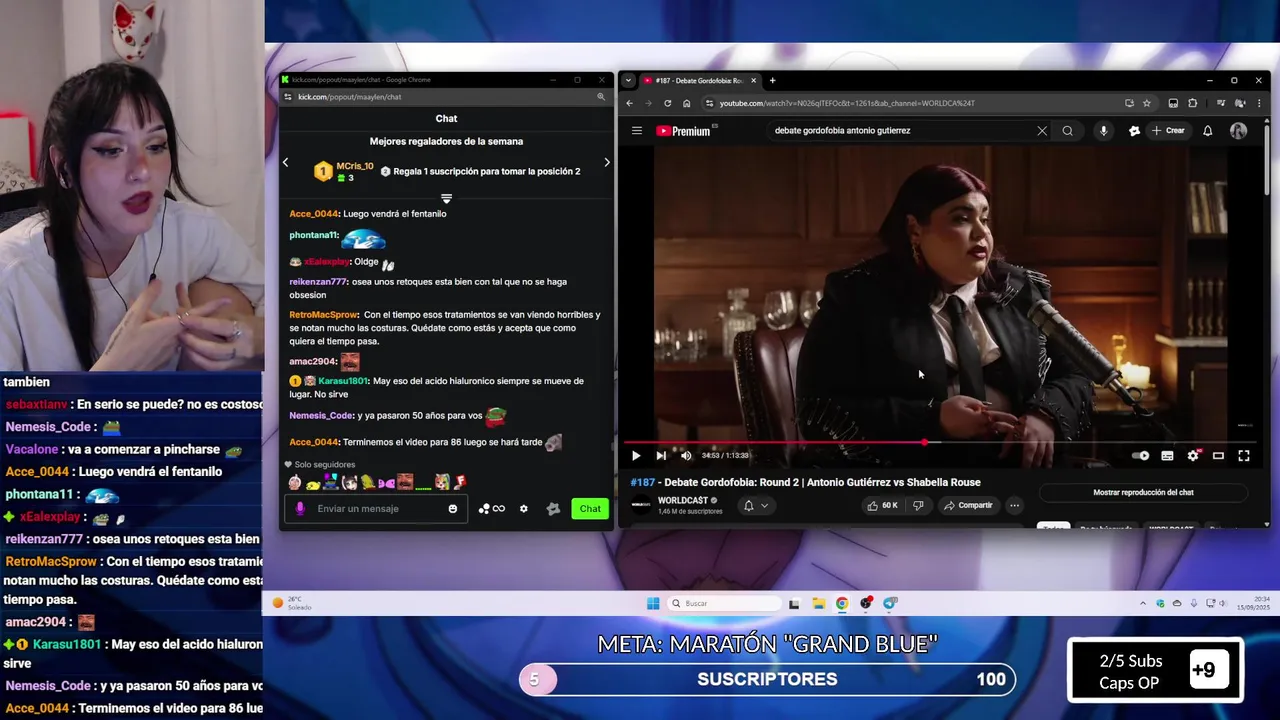Click the #187 hashtag link in title
This screenshot has height=720, width=1280.
click(642, 483)
